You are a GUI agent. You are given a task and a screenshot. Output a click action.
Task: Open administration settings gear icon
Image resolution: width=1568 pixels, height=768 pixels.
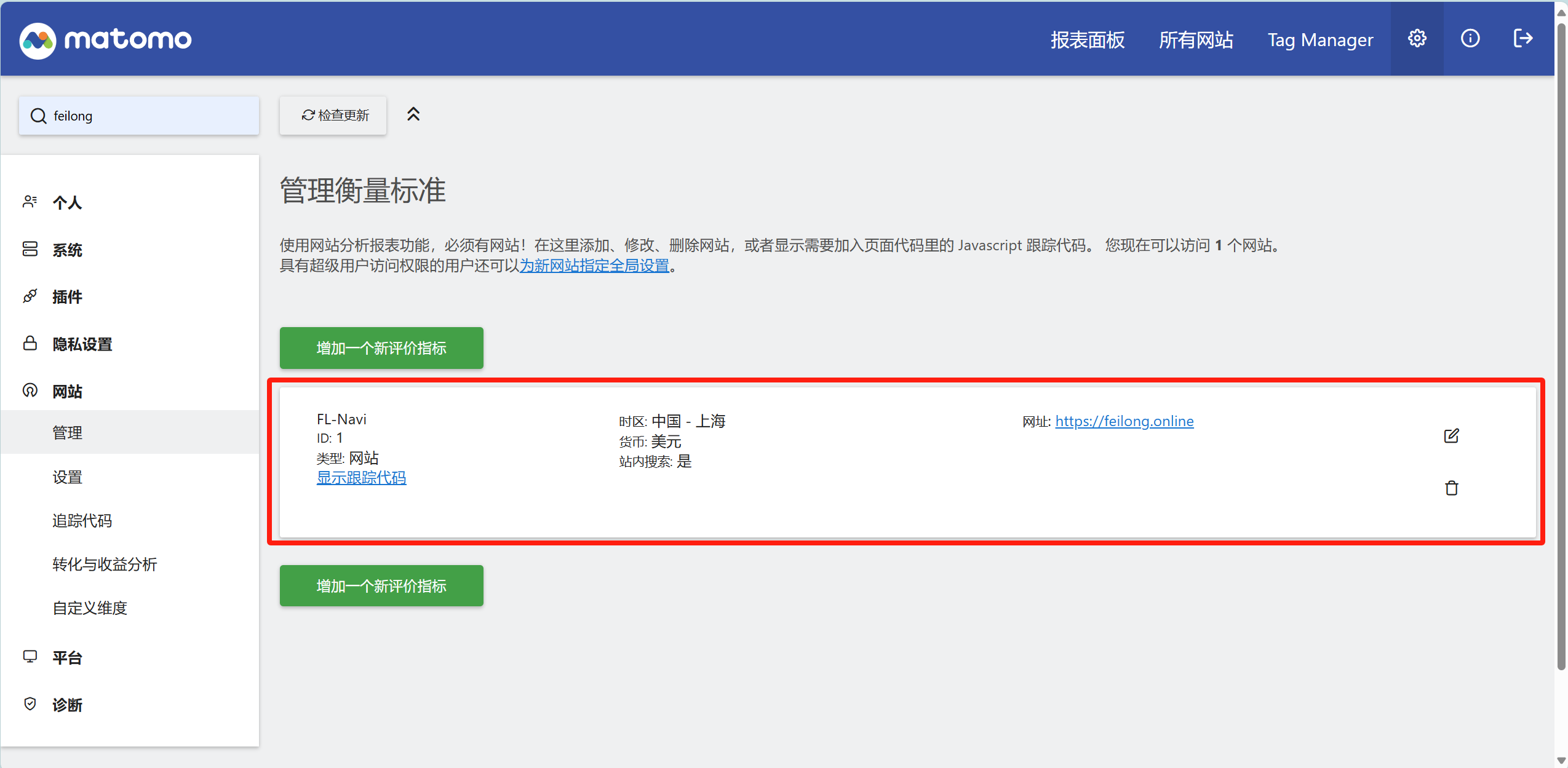coord(1417,39)
